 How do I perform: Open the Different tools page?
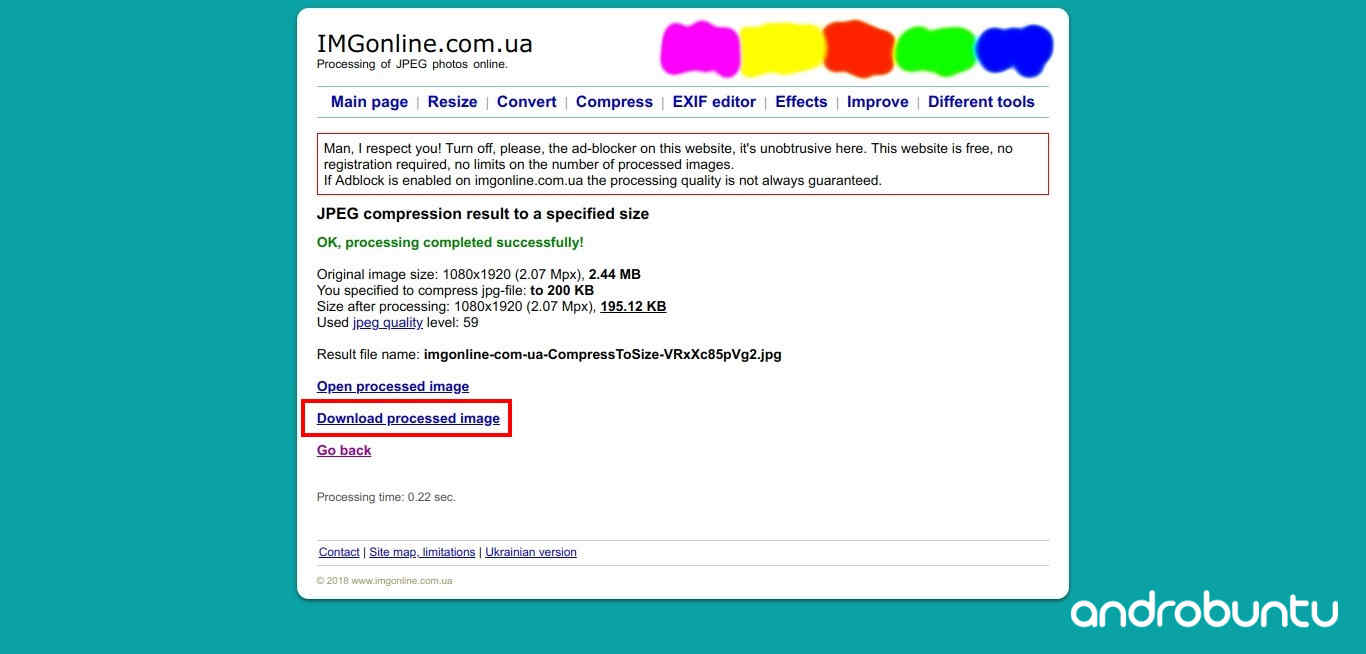point(980,102)
